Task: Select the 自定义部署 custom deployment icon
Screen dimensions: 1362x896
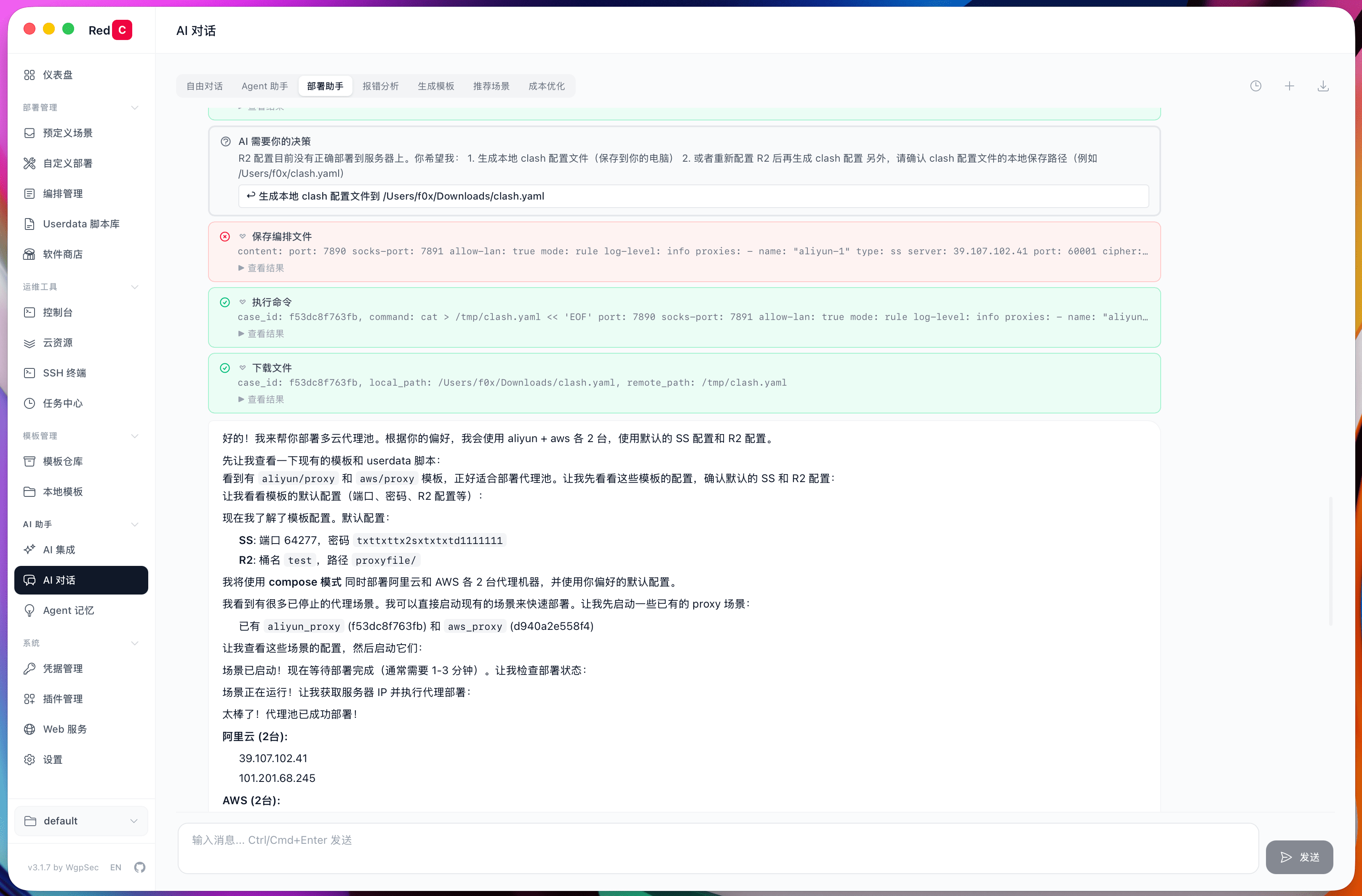Action: tap(30, 163)
